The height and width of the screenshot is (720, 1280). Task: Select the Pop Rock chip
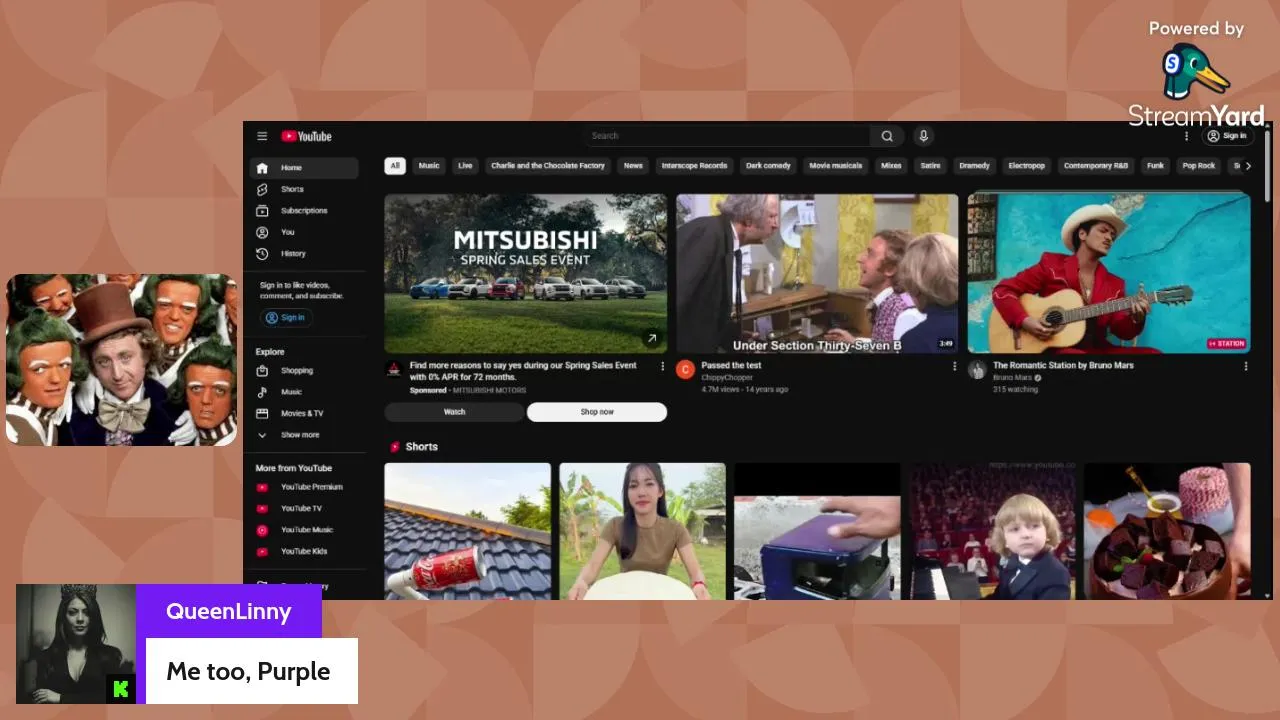click(1199, 166)
